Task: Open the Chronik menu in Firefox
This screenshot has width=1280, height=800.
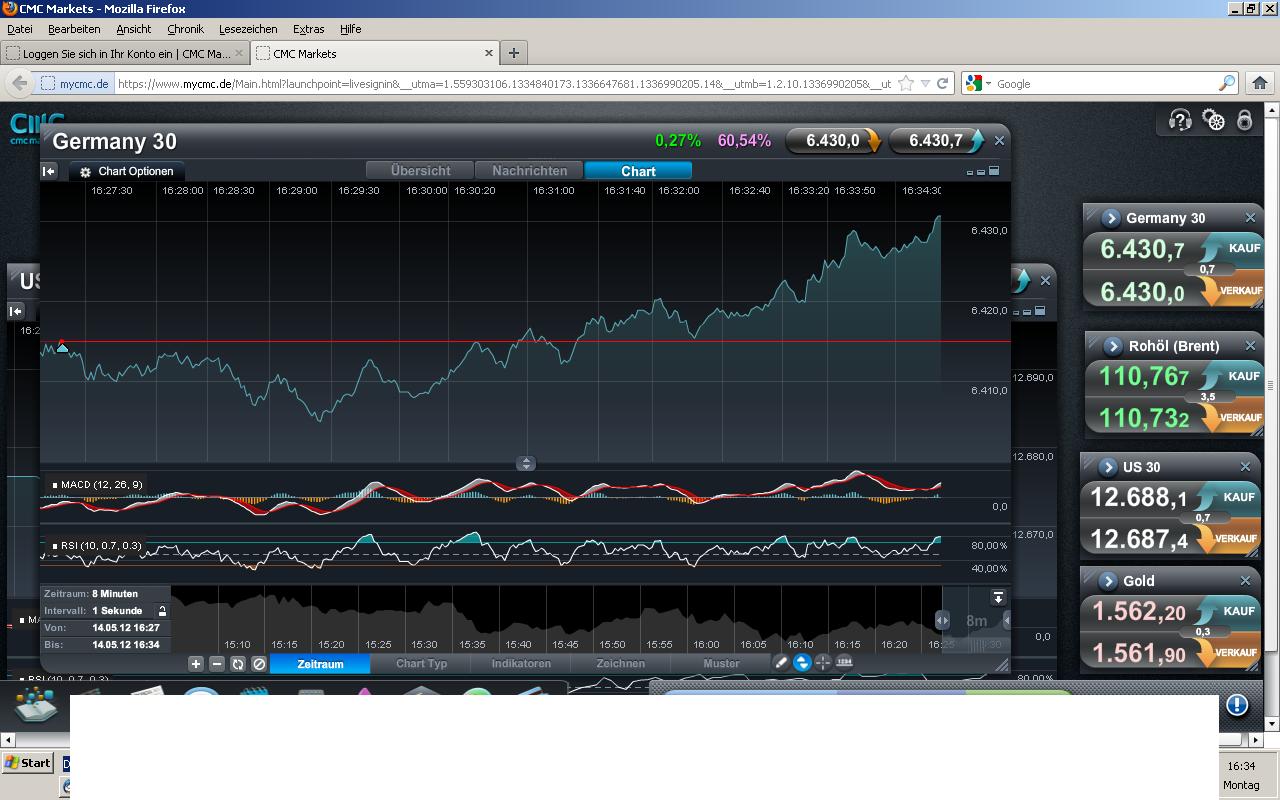Action: click(x=185, y=29)
